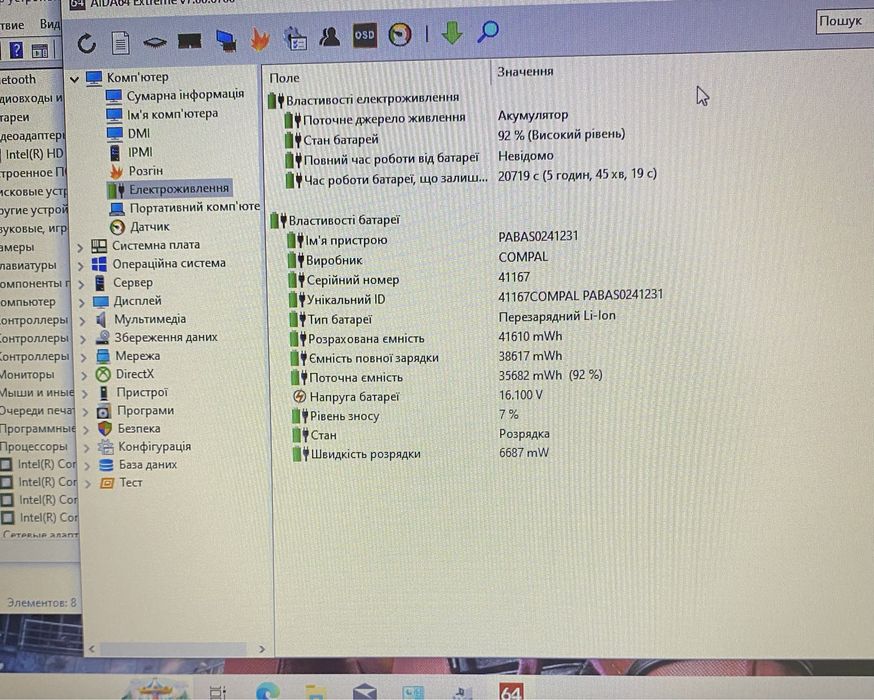Click the green download arrow icon

[452, 32]
